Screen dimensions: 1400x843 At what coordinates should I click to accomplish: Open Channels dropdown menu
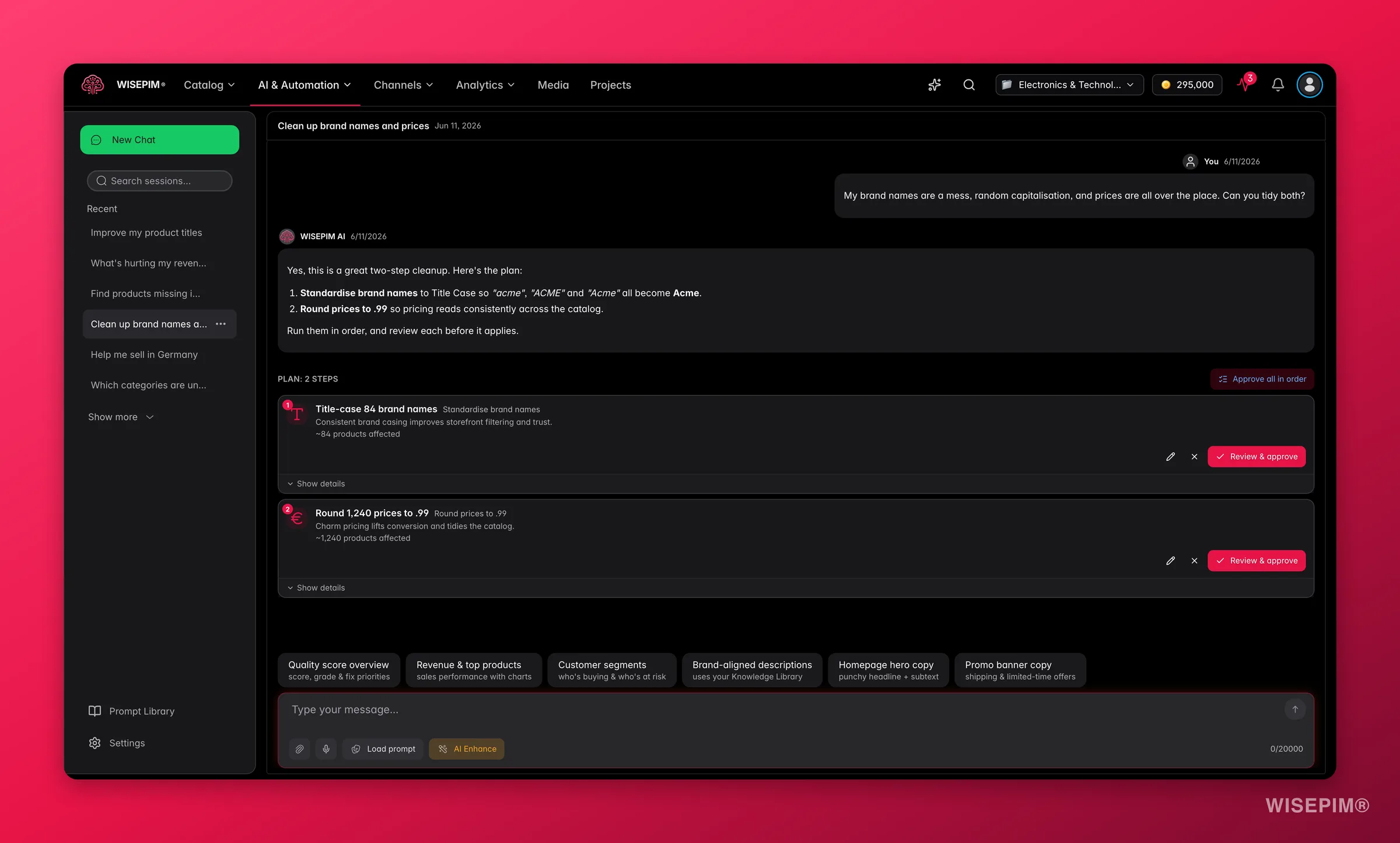(403, 85)
